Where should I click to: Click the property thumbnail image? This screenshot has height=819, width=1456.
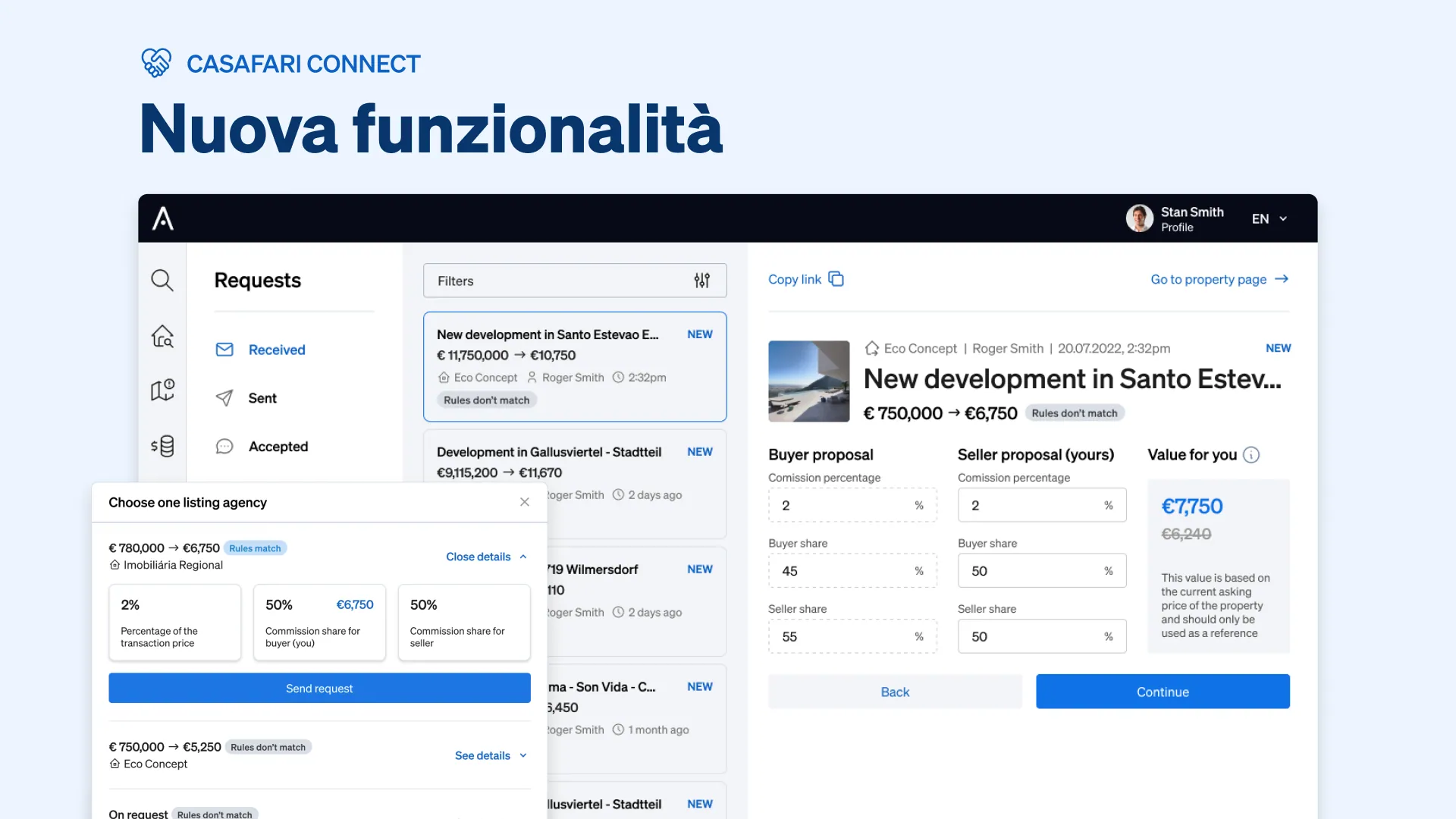[809, 381]
